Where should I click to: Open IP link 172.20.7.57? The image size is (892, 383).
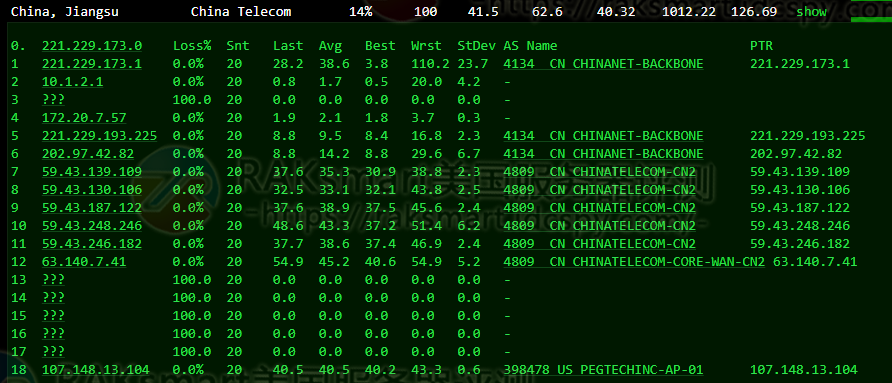[x=84, y=118]
